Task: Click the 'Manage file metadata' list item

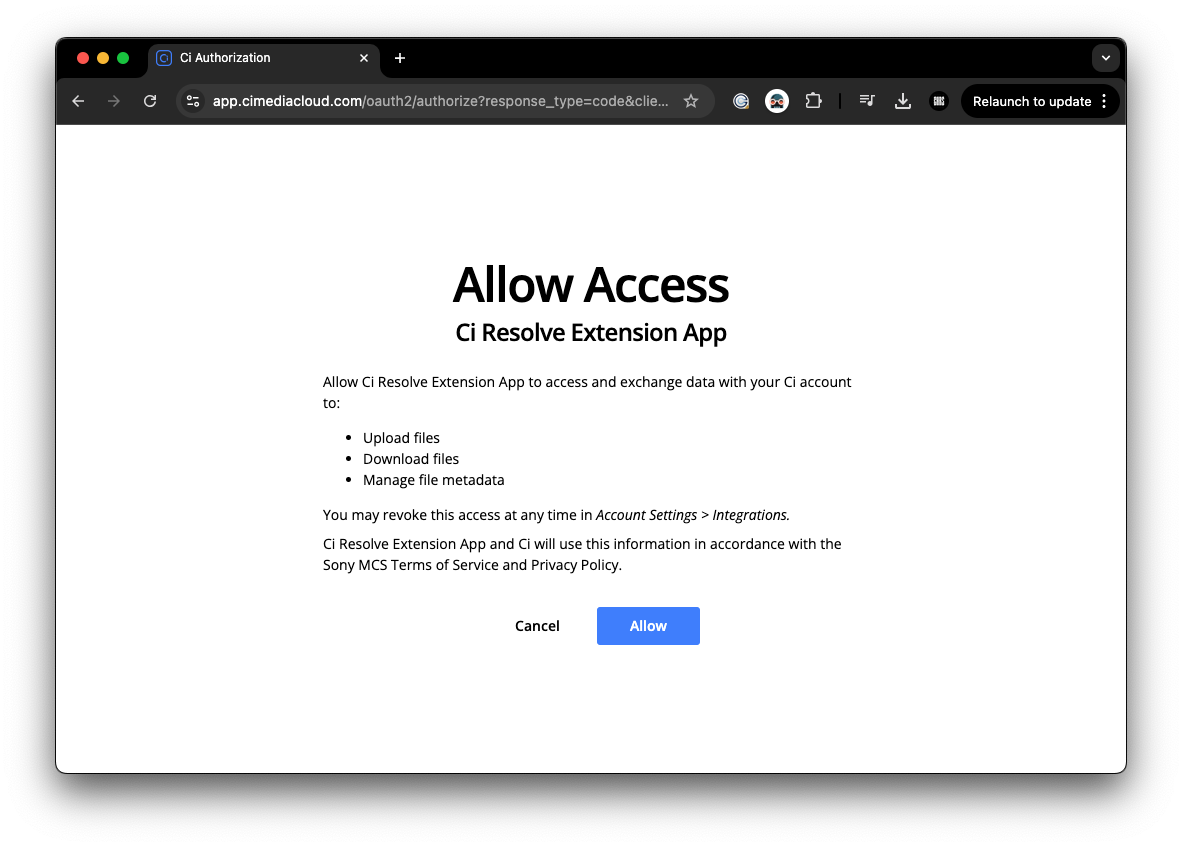Action: tap(433, 480)
